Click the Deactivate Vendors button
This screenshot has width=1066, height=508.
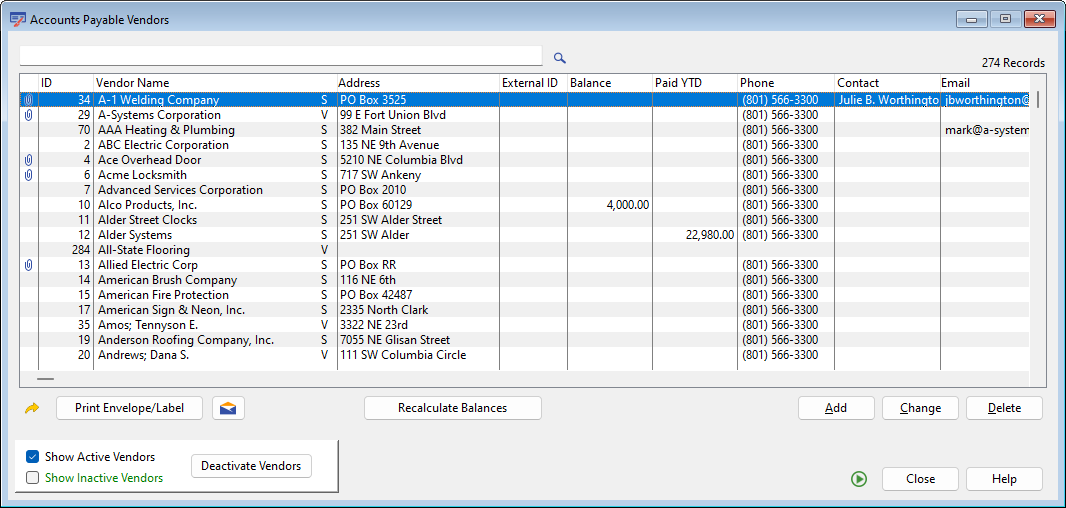tap(251, 466)
